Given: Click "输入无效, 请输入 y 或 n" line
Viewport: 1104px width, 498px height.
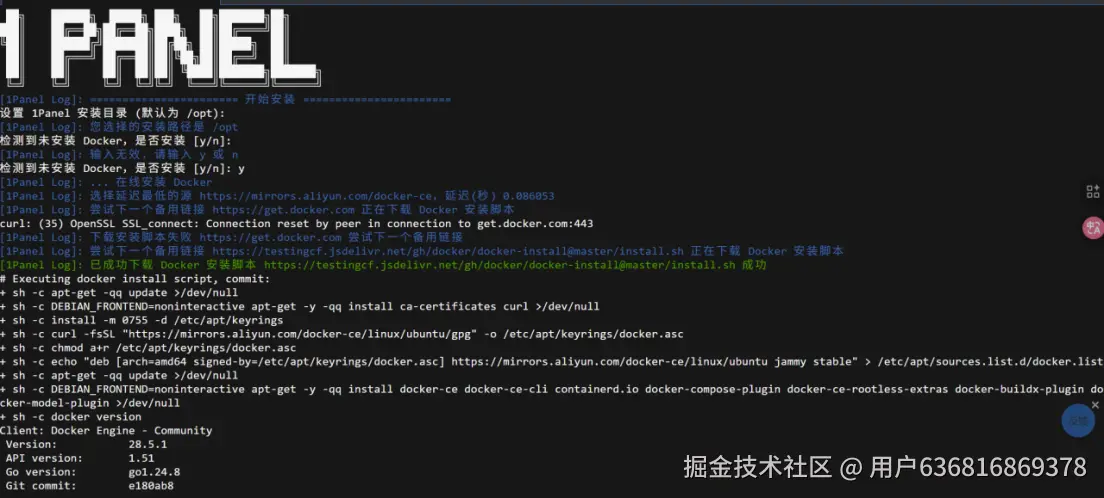Looking at the screenshot, I should [119, 155].
